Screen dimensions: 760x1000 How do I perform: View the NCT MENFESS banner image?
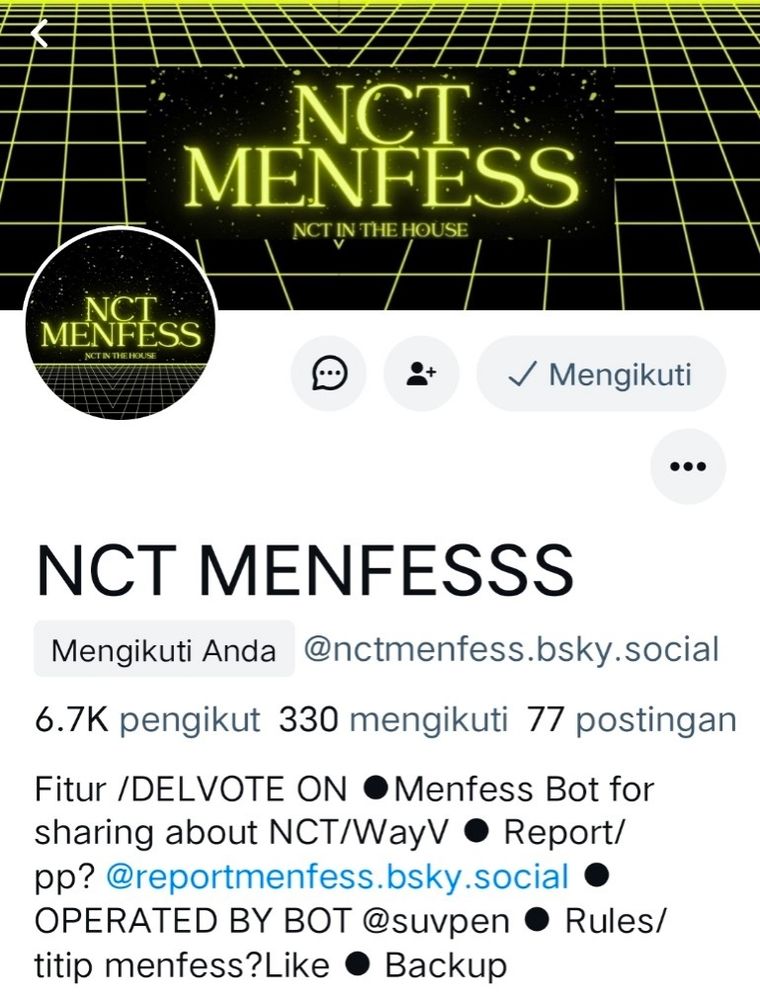click(380, 154)
